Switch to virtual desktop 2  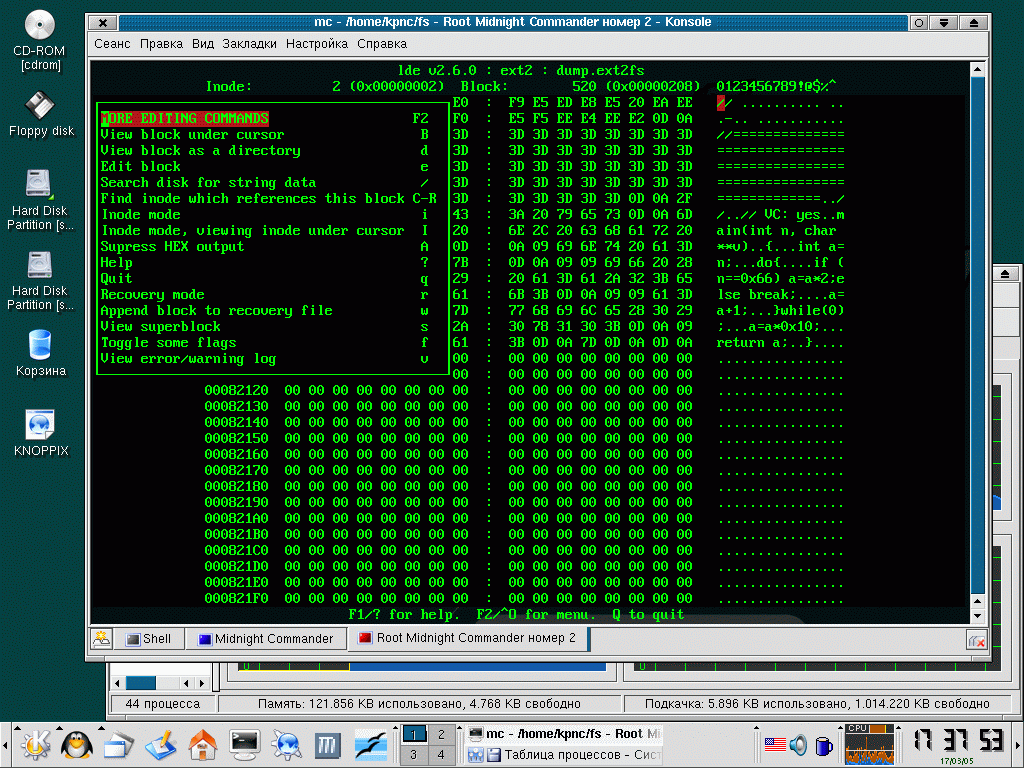click(x=441, y=734)
